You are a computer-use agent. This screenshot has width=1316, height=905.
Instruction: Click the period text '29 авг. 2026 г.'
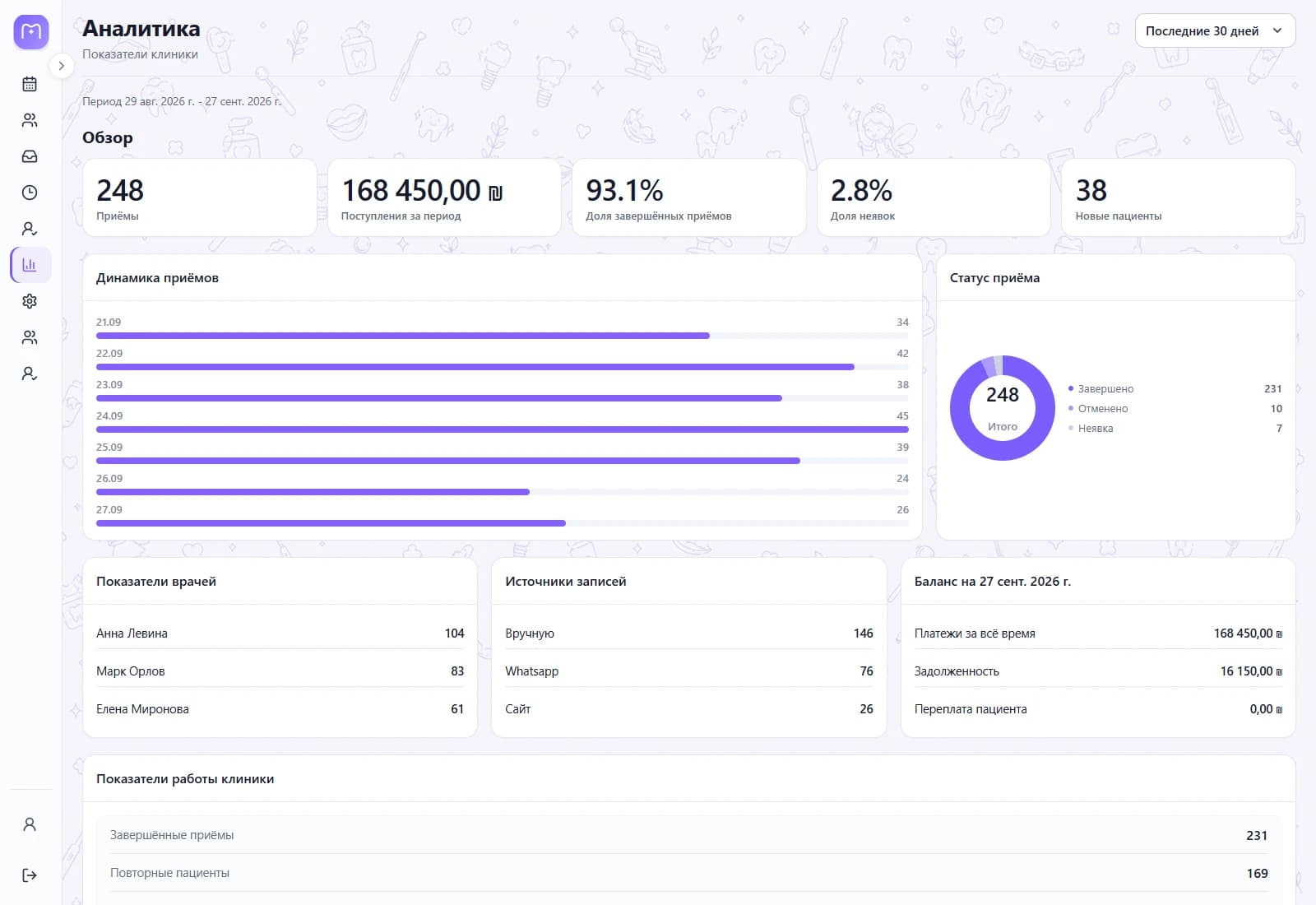pos(160,102)
